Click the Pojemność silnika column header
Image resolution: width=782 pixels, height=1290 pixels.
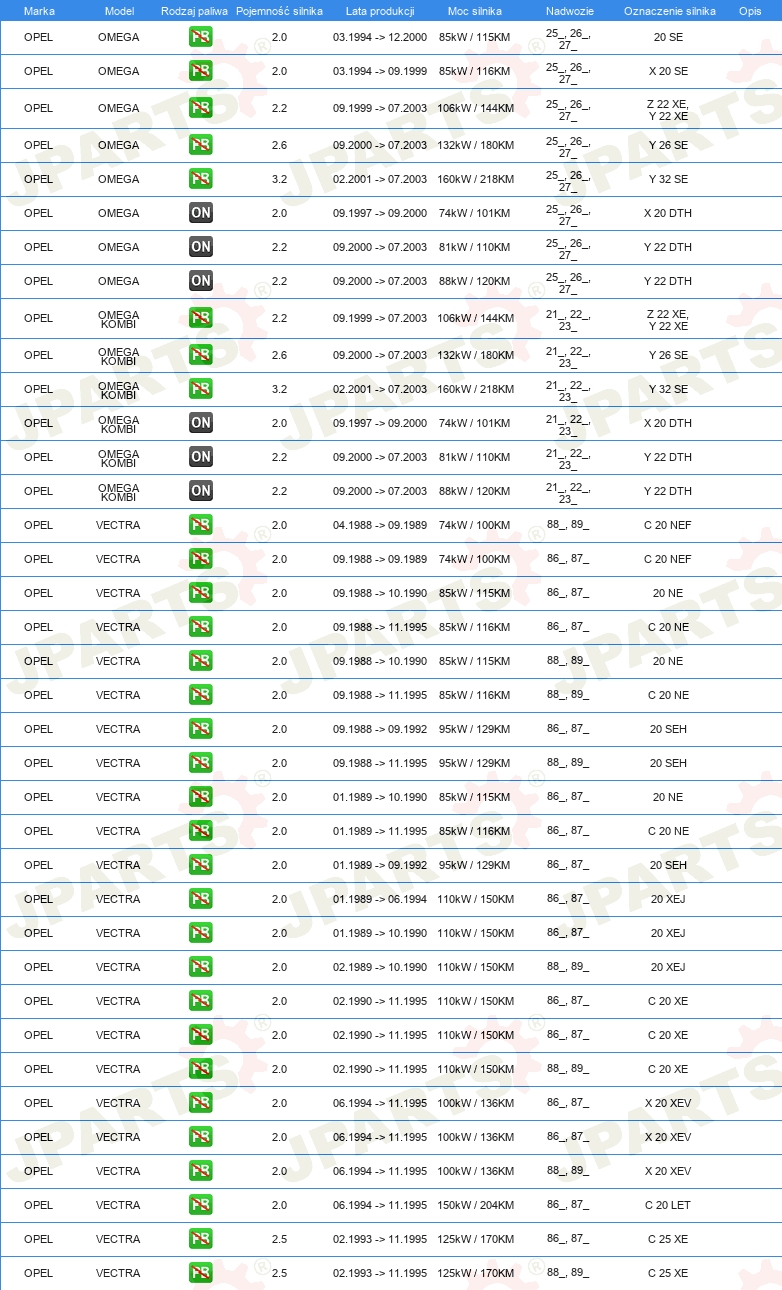[x=279, y=10]
